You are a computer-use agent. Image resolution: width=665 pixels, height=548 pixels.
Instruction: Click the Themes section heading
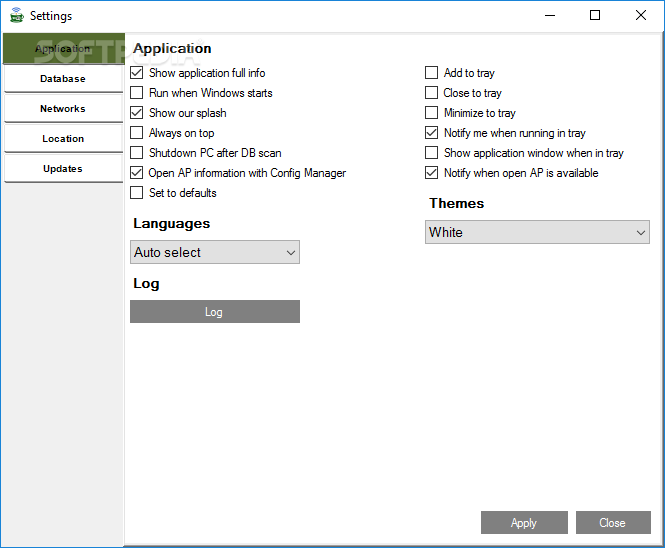pos(456,203)
